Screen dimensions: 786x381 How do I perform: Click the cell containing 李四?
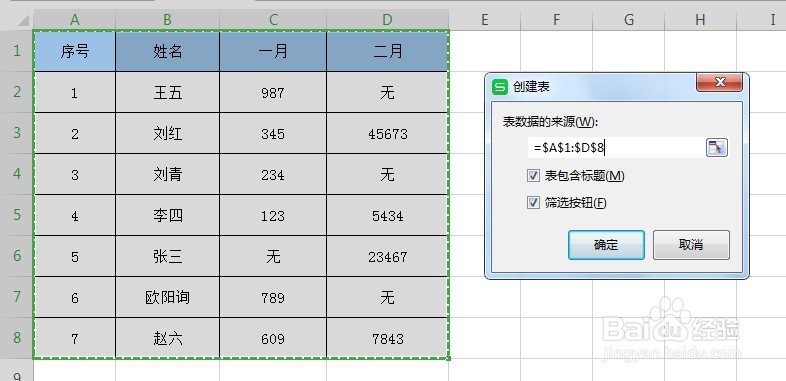[167, 216]
